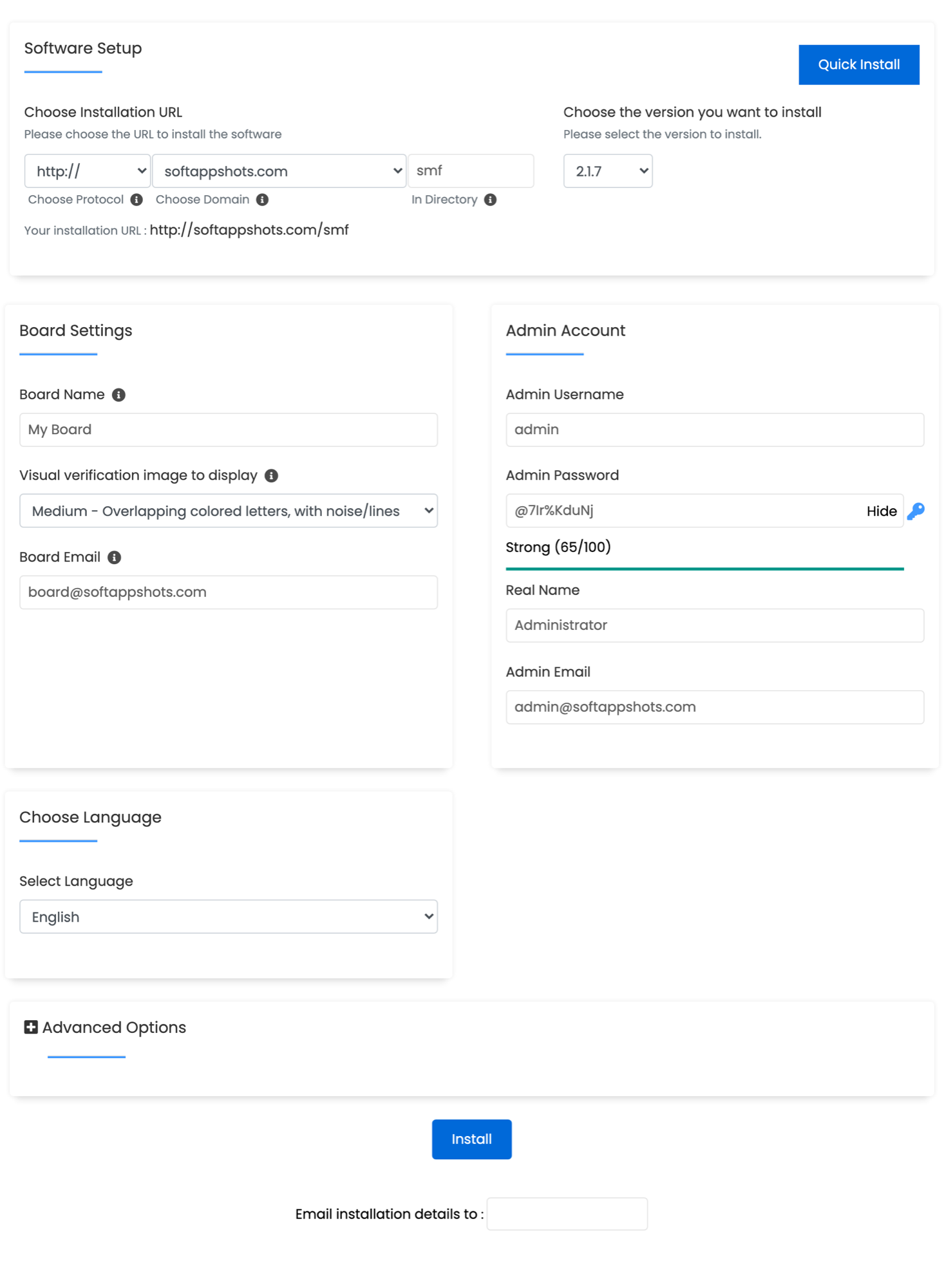Select the Admin Username field

[714, 430]
